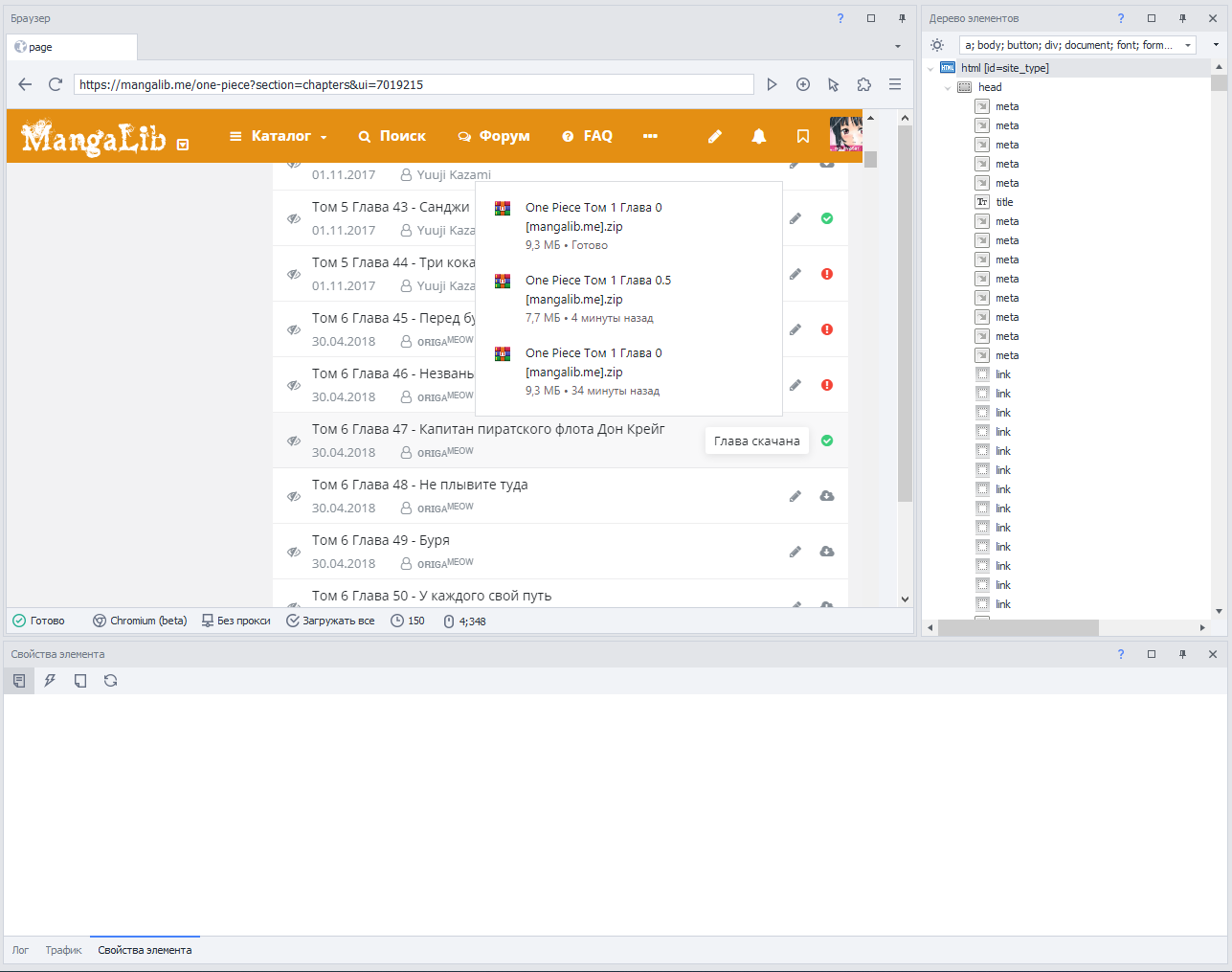Click the Chromium (beta) status bar item

tap(140, 621)
